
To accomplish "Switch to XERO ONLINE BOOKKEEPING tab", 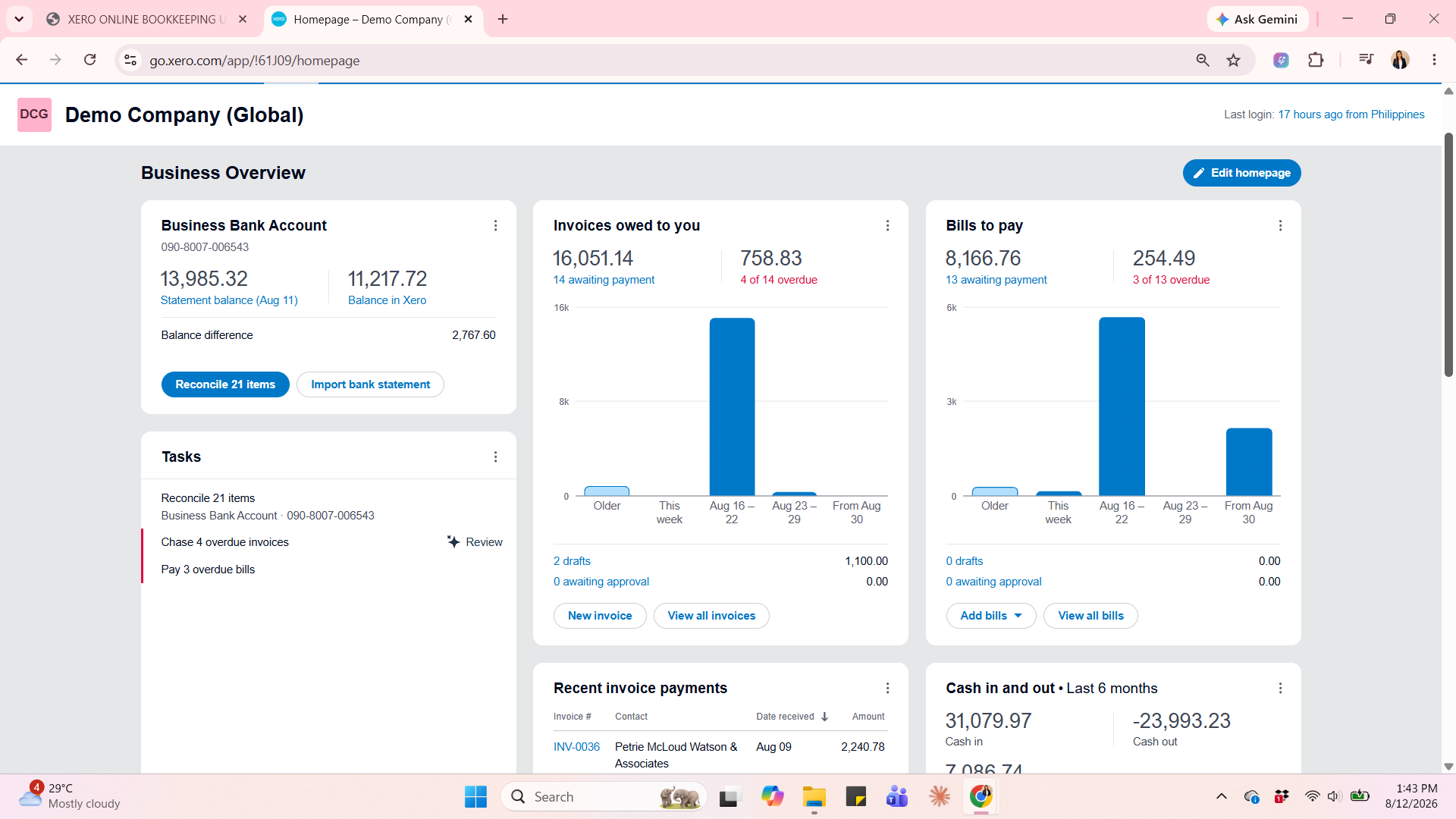I will coord(146,19).
